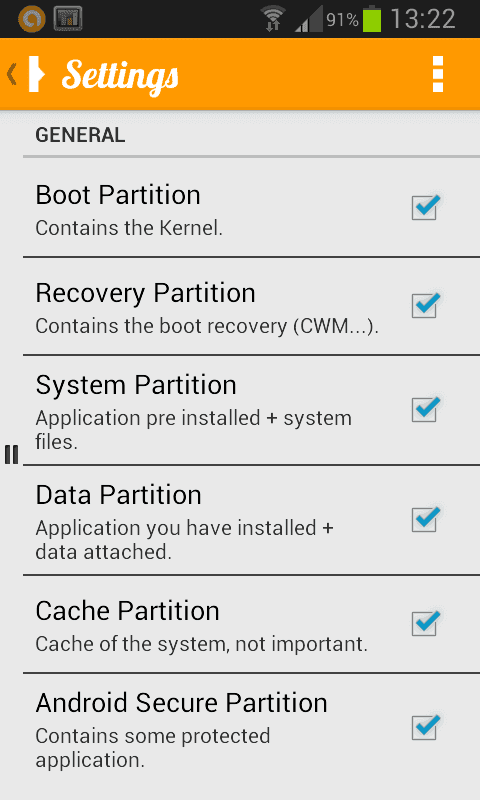The height and width of the screenshot is (800, 480).
Task: Open the three-dot overflow menu
Action: [x=438, y=74]
